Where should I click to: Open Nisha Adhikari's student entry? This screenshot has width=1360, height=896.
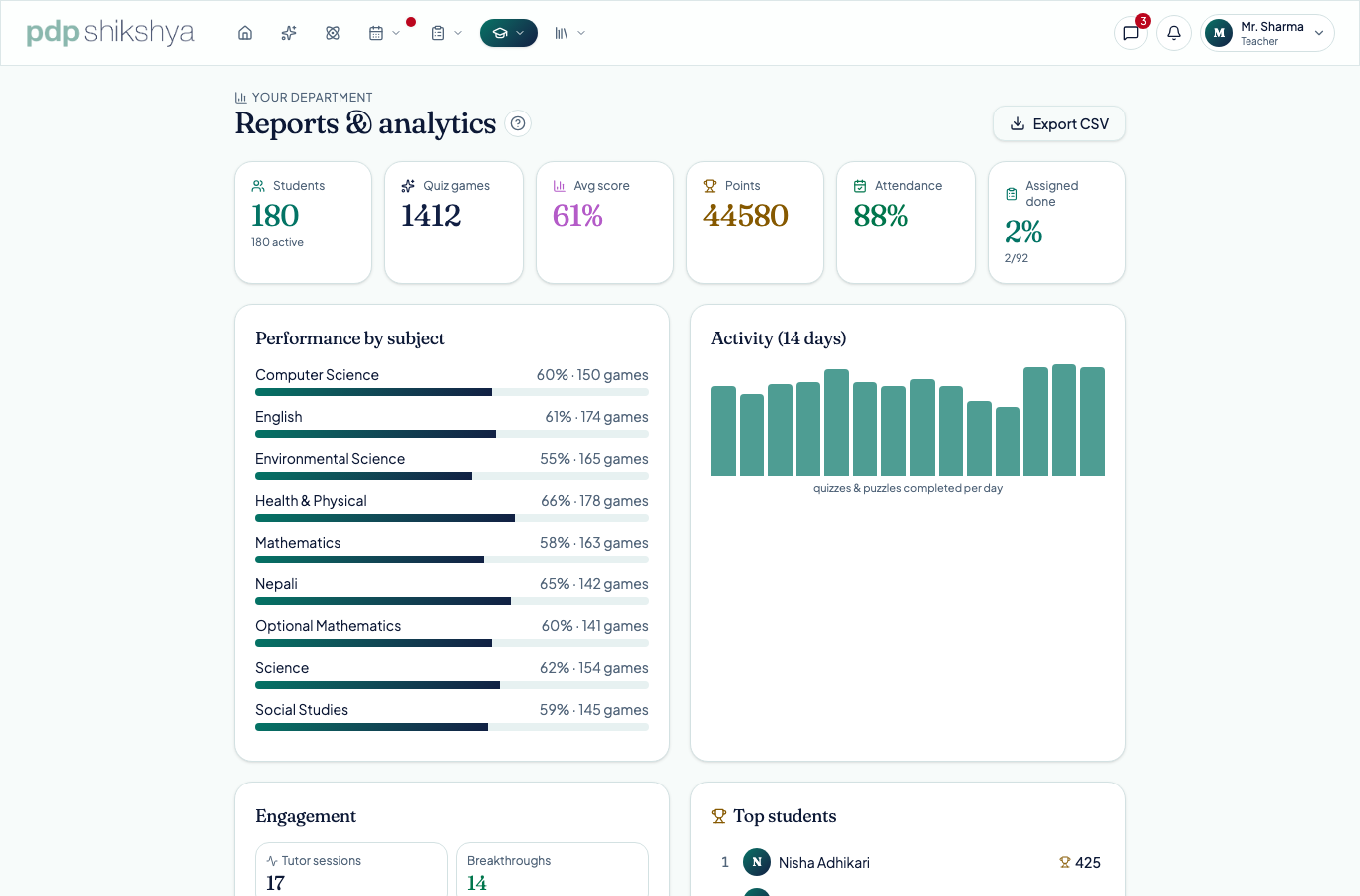(x=908, y=863)
